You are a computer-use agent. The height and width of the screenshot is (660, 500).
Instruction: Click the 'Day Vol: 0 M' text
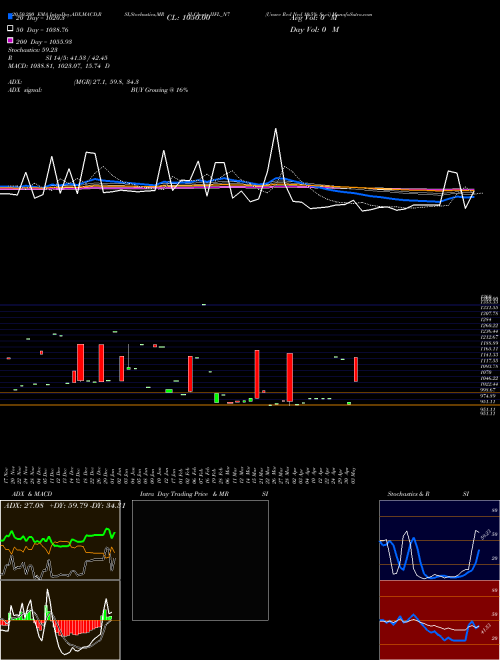tap(315, 30)
